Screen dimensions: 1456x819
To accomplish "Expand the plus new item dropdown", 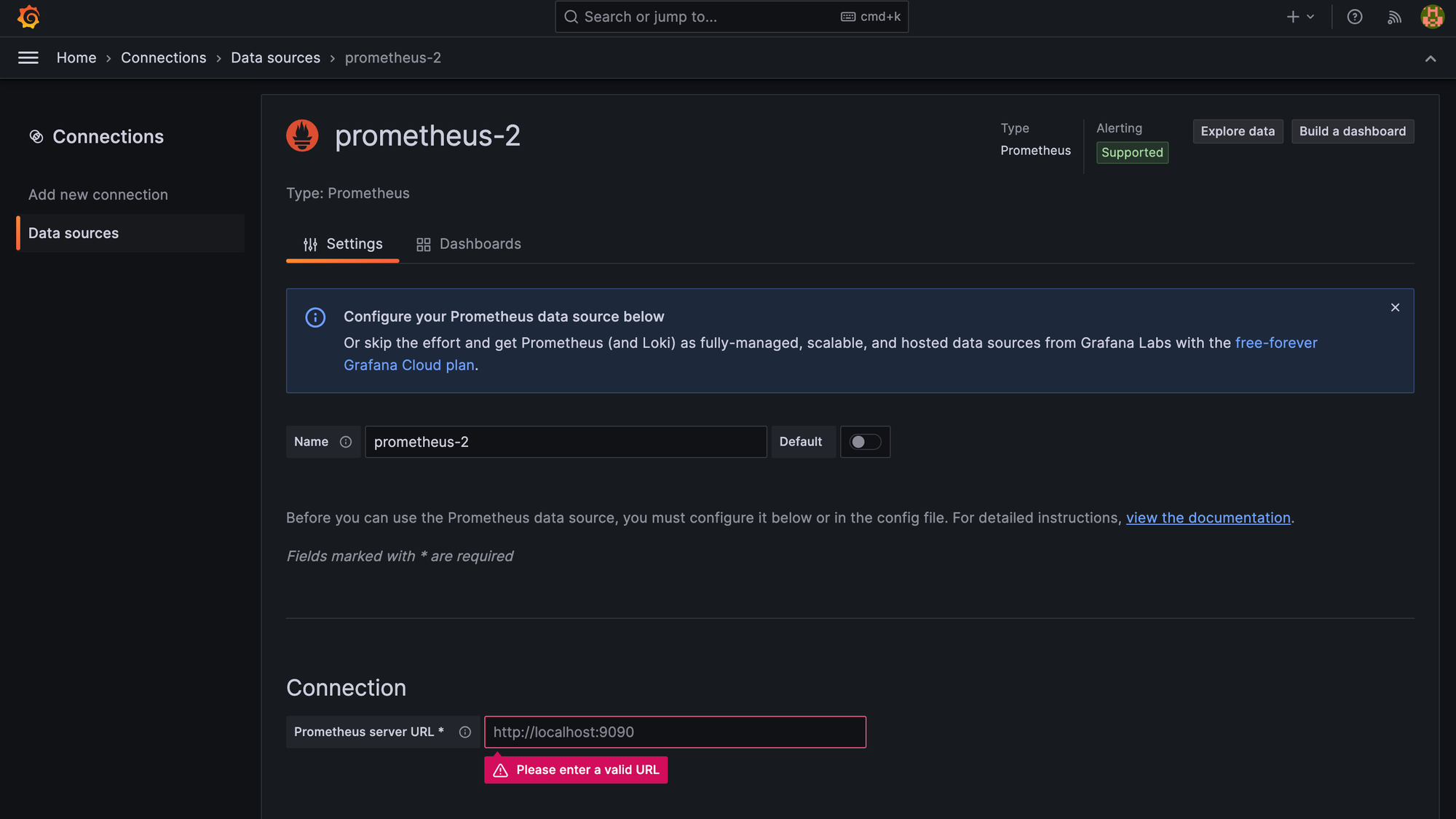I will point(1299,17).
